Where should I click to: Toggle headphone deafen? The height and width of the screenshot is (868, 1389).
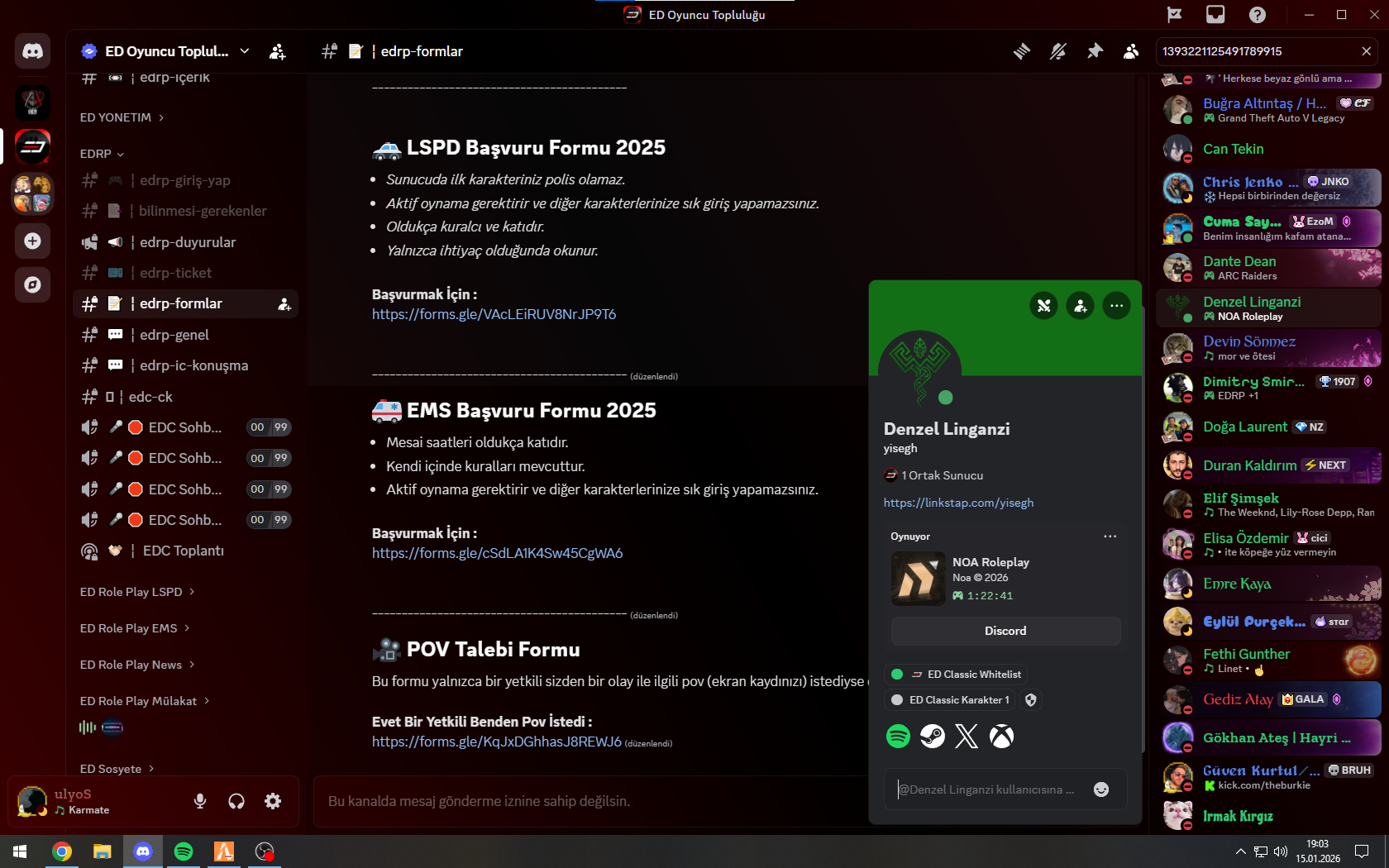(x=236, y=801)
